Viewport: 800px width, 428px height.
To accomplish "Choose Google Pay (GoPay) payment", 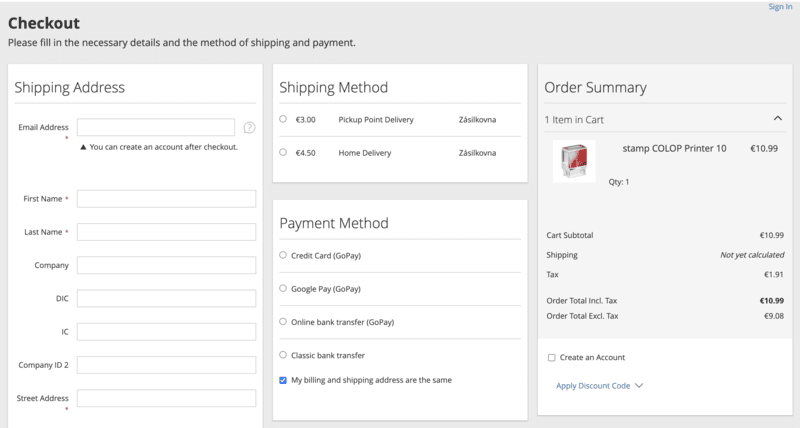I will point(284,288).
